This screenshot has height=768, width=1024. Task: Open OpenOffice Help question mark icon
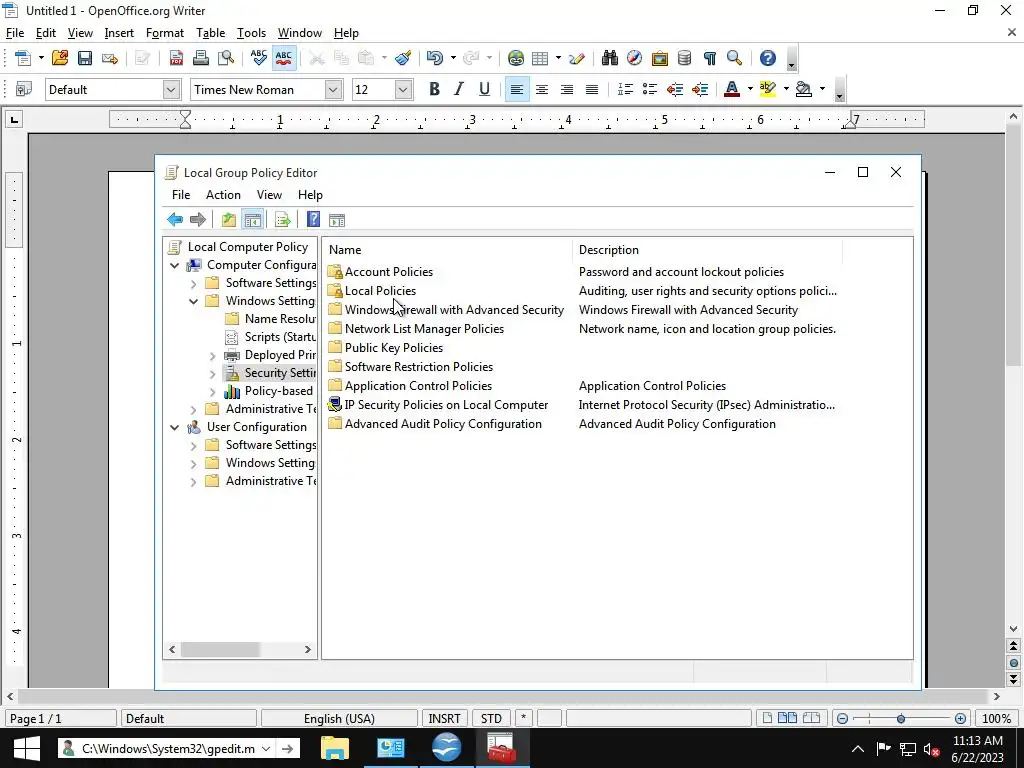coord(768,58)
